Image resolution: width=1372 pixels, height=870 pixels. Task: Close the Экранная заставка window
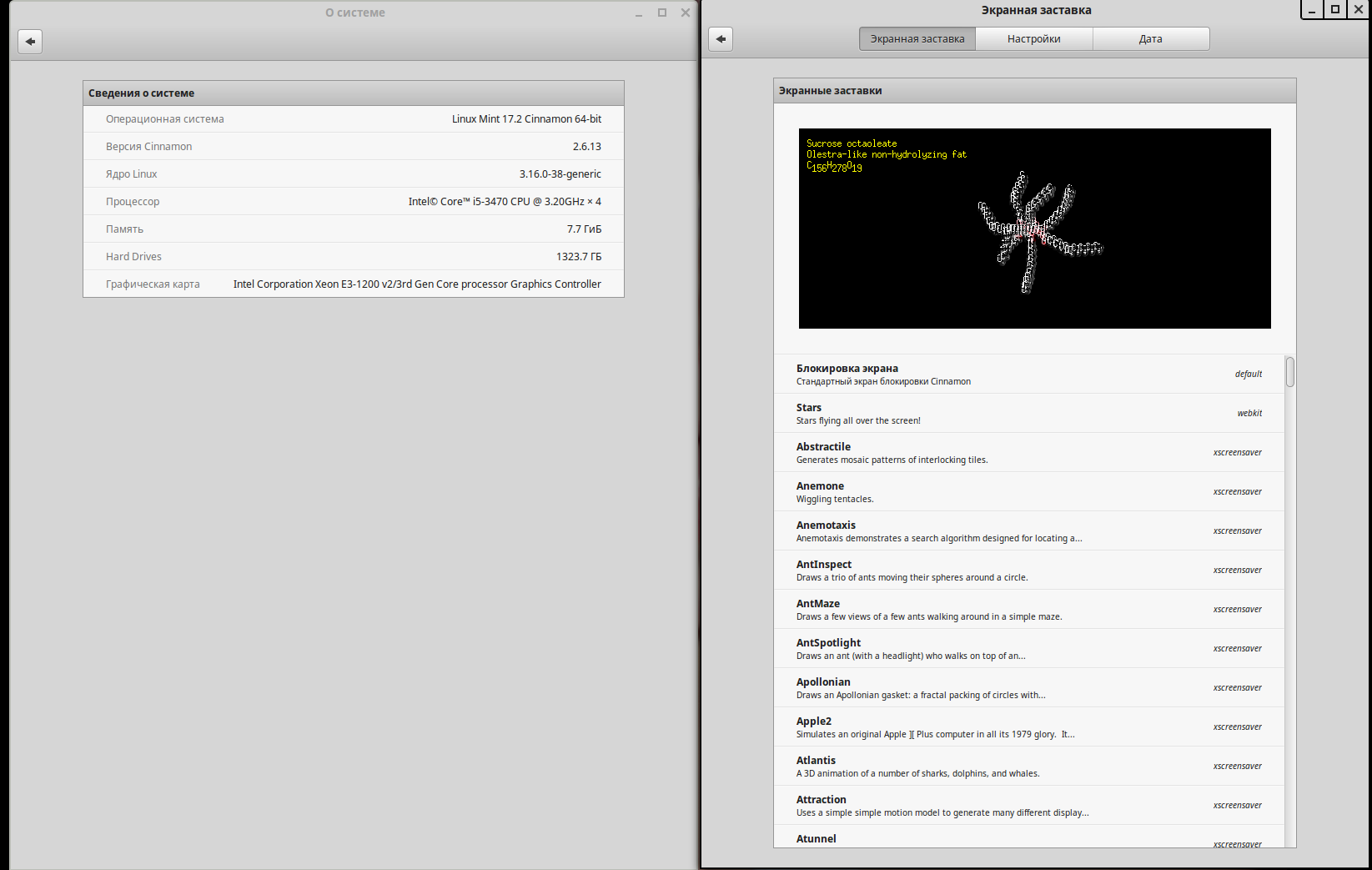(1359, 10)
